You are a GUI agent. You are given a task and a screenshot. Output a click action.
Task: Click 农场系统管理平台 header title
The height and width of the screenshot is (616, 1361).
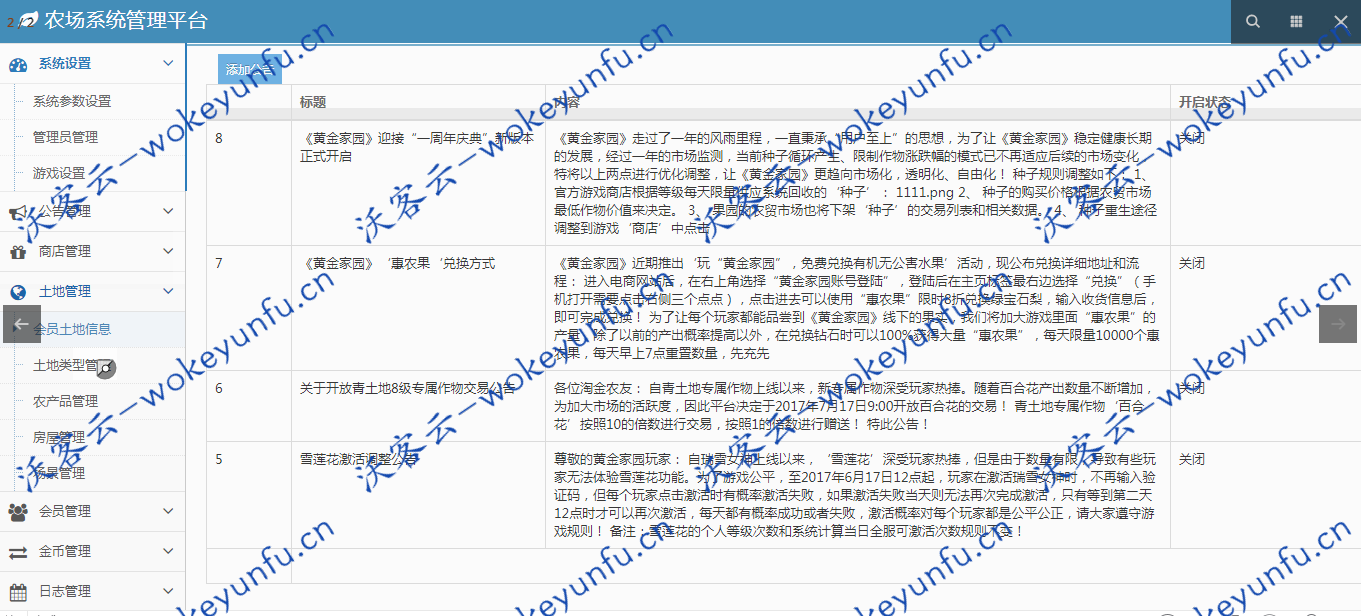(x=126, y=20)
